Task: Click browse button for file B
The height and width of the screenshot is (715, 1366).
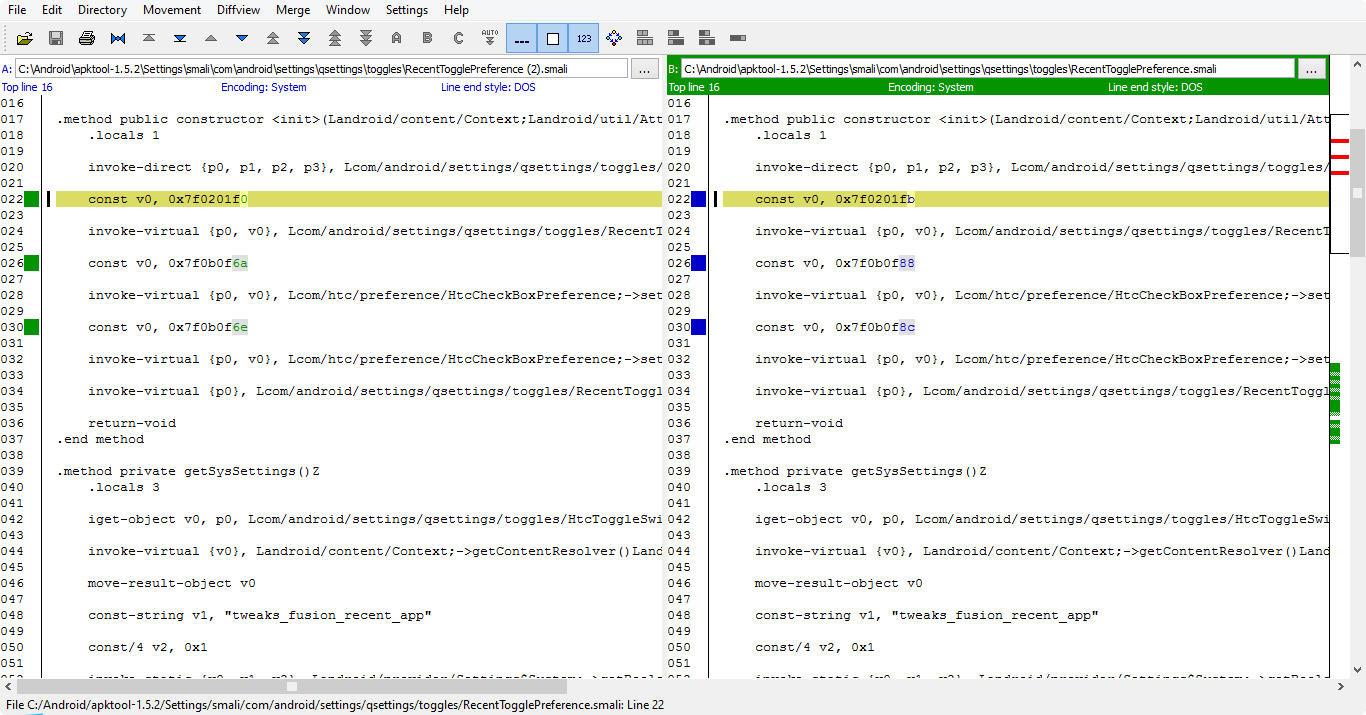Action: pyautogui.click(x=1312, y=69)
